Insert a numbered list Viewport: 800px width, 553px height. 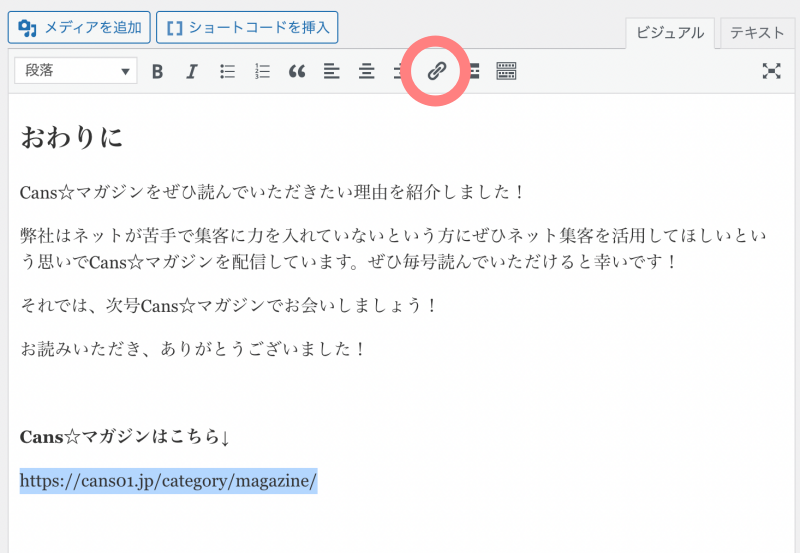click(x=262, y=71)
